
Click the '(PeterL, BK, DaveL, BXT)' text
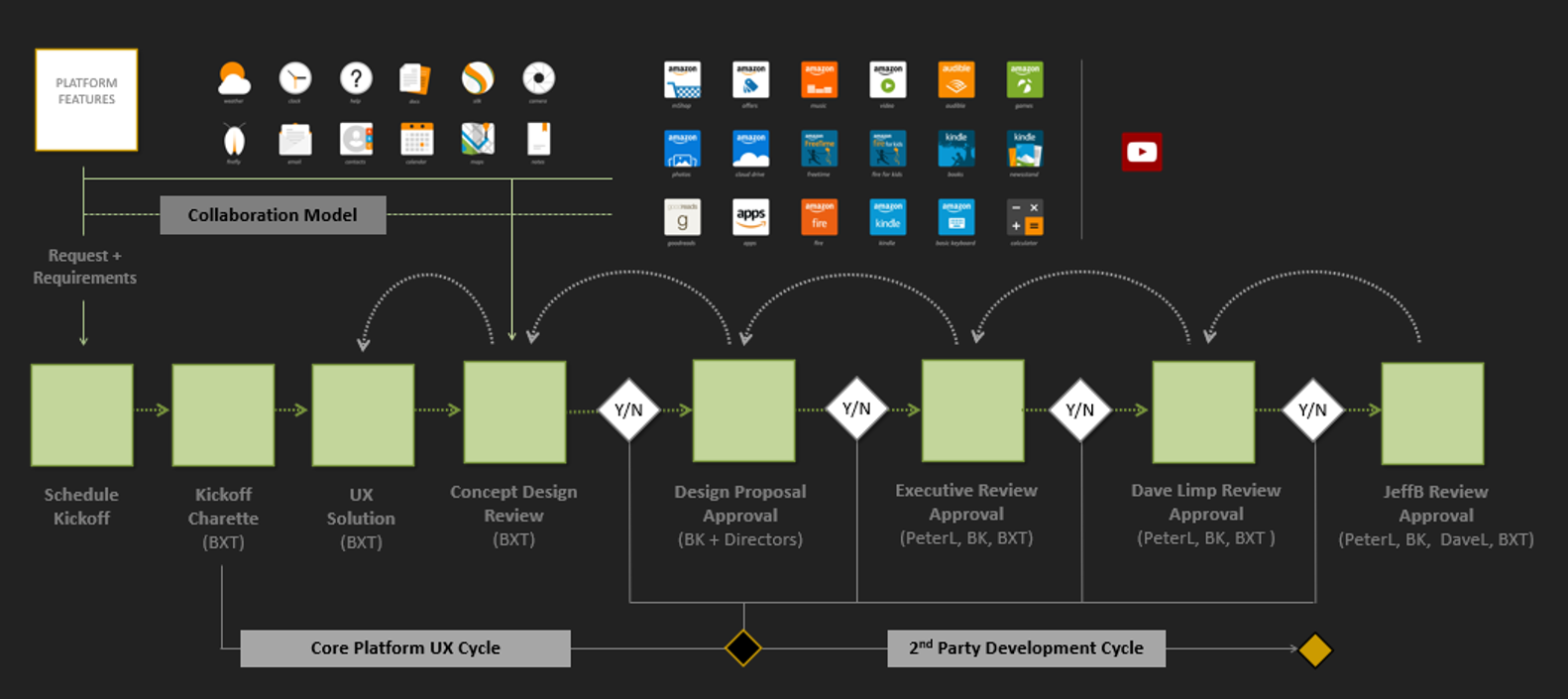point(1436,539)
